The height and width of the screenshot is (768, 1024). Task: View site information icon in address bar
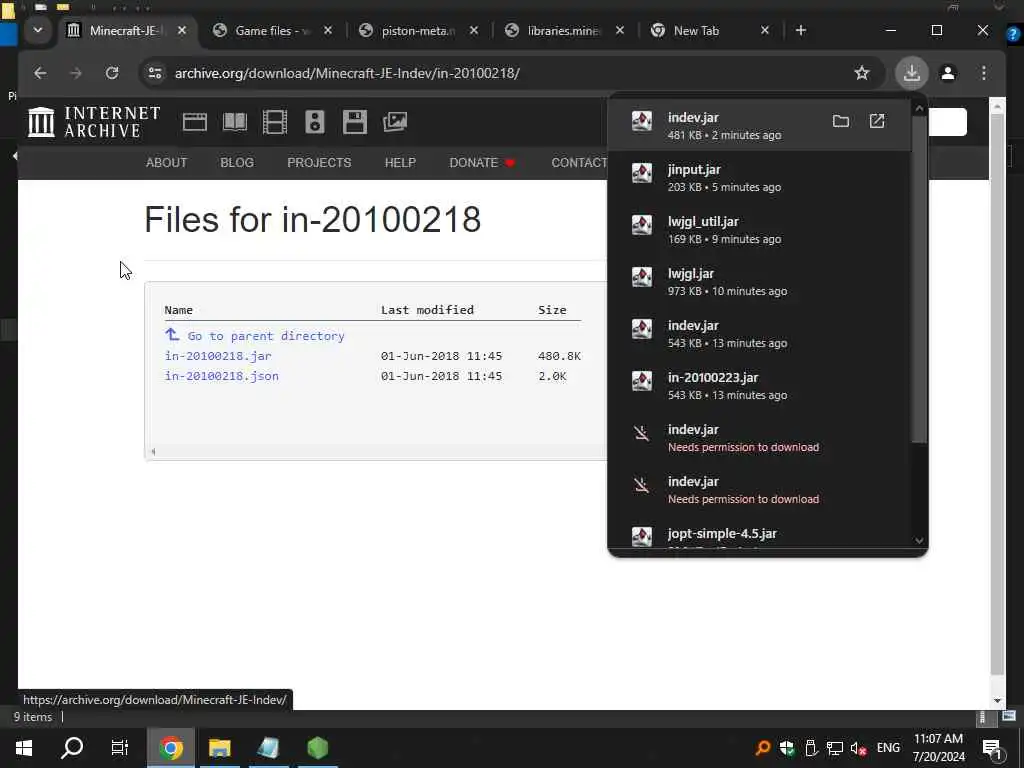click(155, 73)
